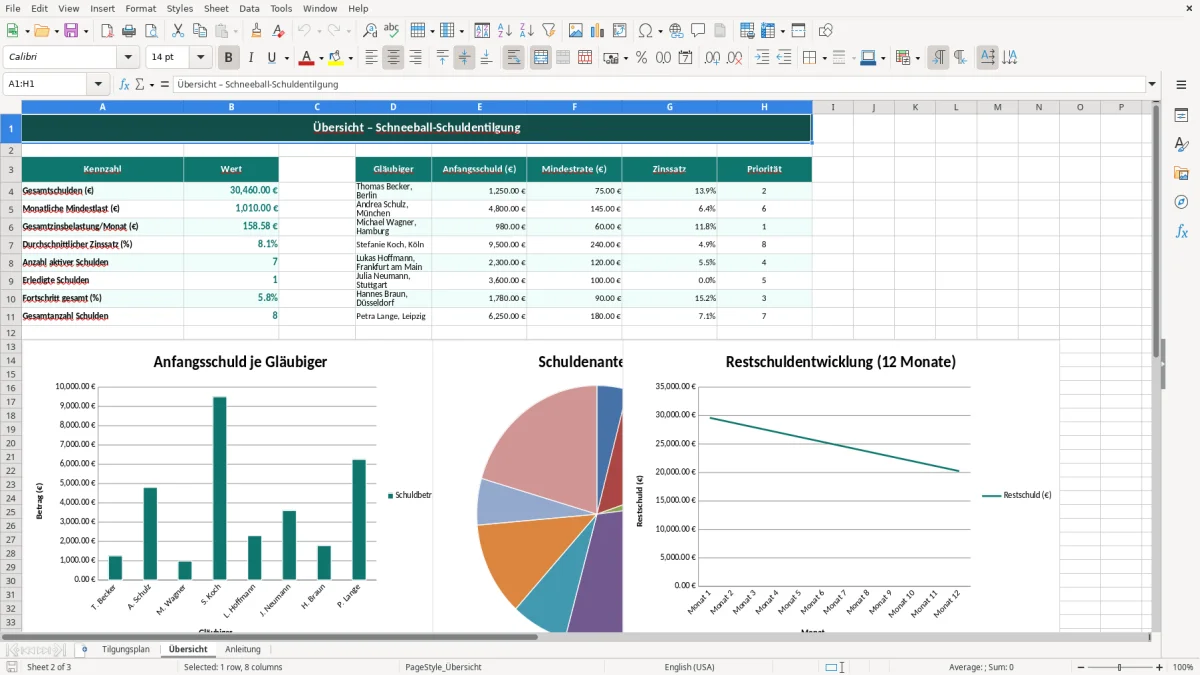Open the sidebar Properties panel icon

(1181, 116)
